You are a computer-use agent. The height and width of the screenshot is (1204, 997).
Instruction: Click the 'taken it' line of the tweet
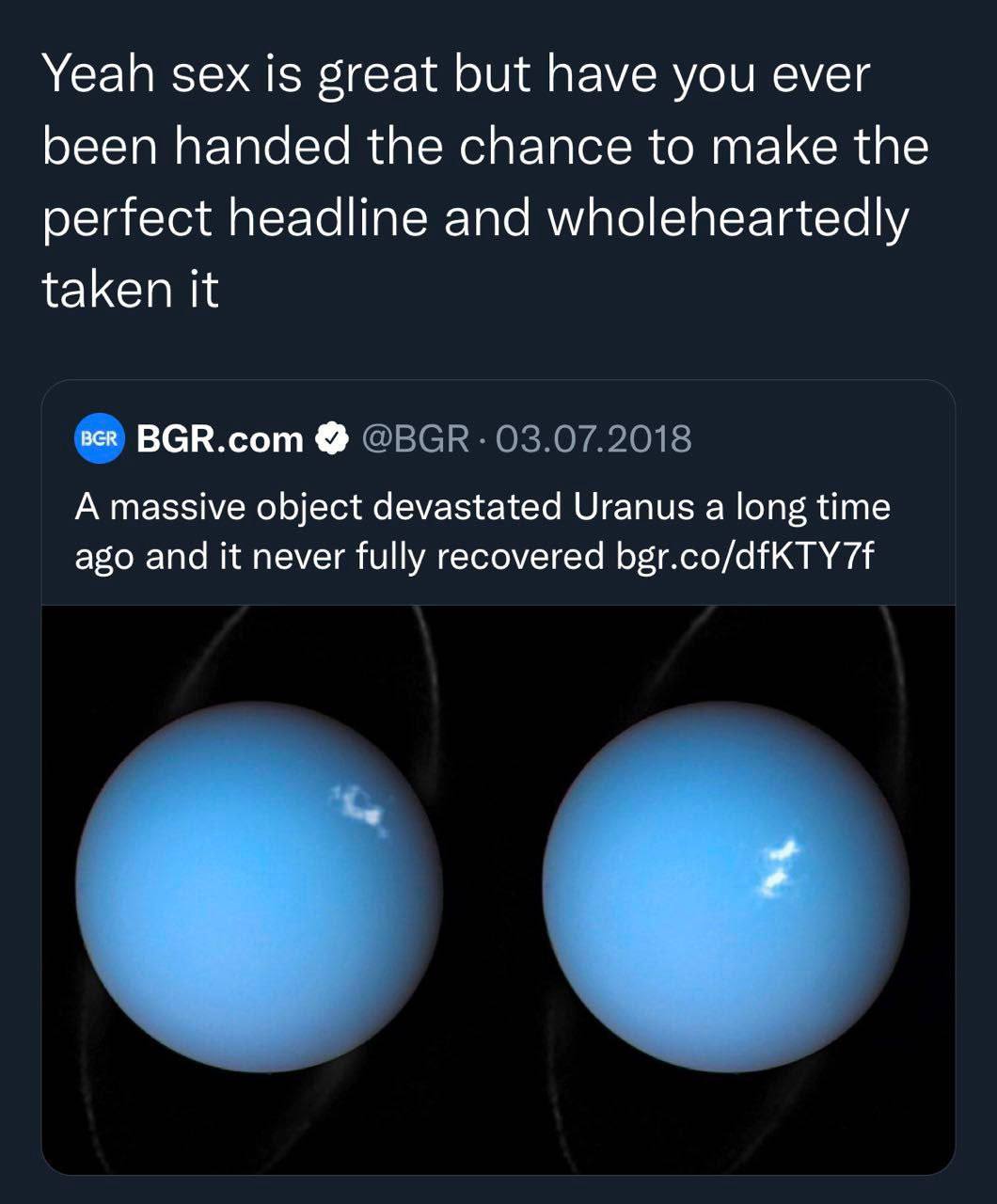coord(130,289)
